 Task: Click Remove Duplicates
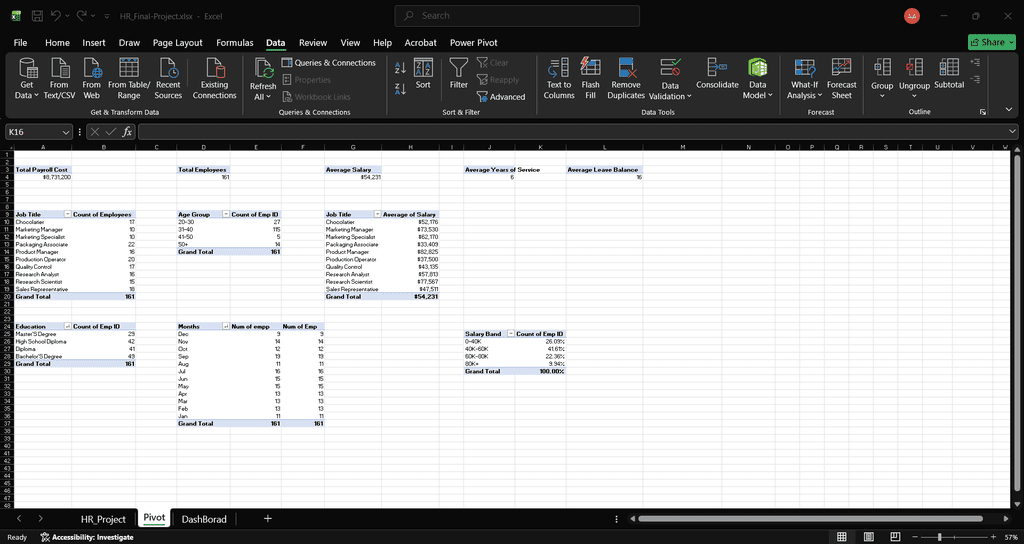(626, 78)
